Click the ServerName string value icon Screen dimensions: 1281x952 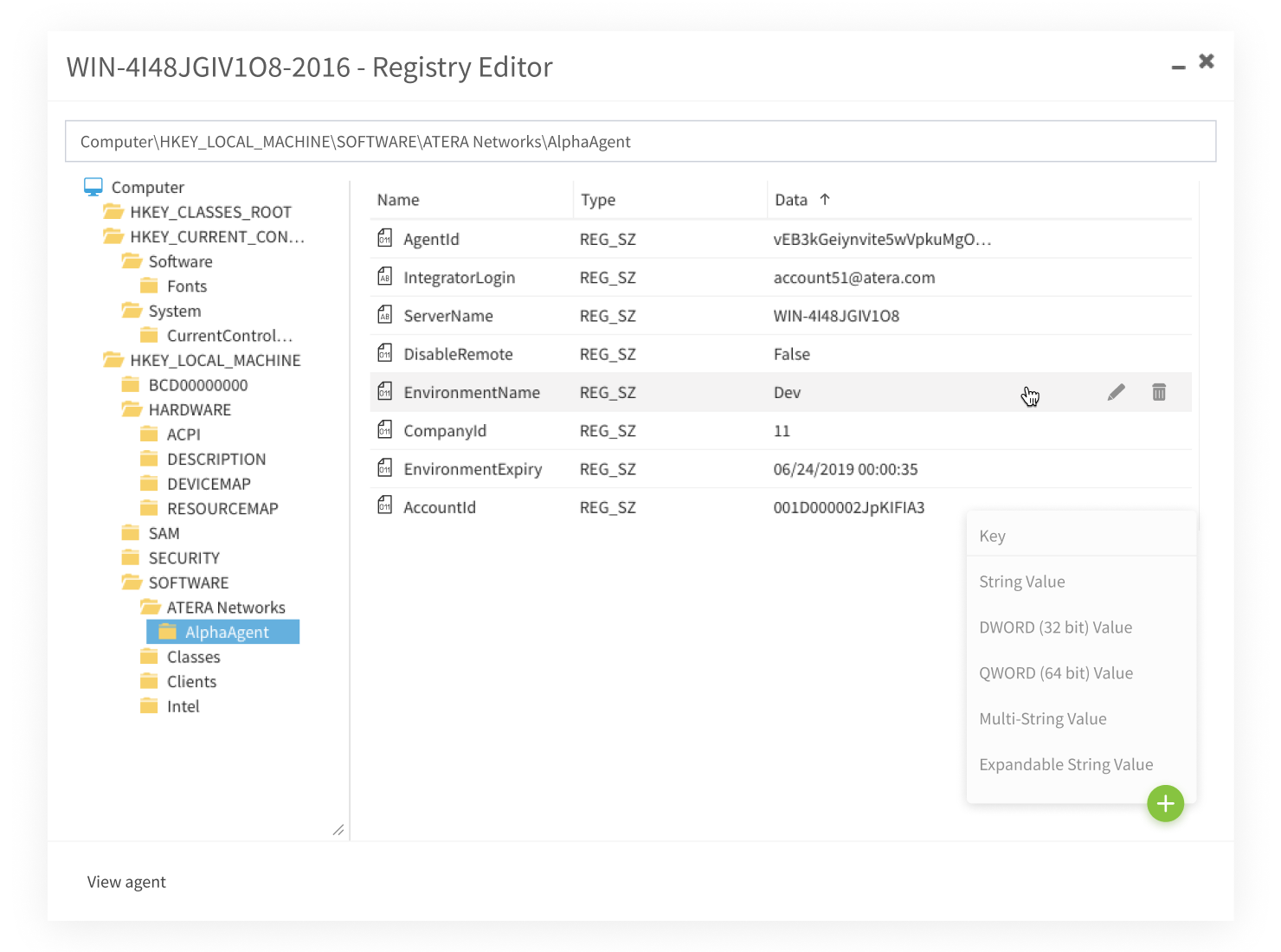click(x=385, y=315)
